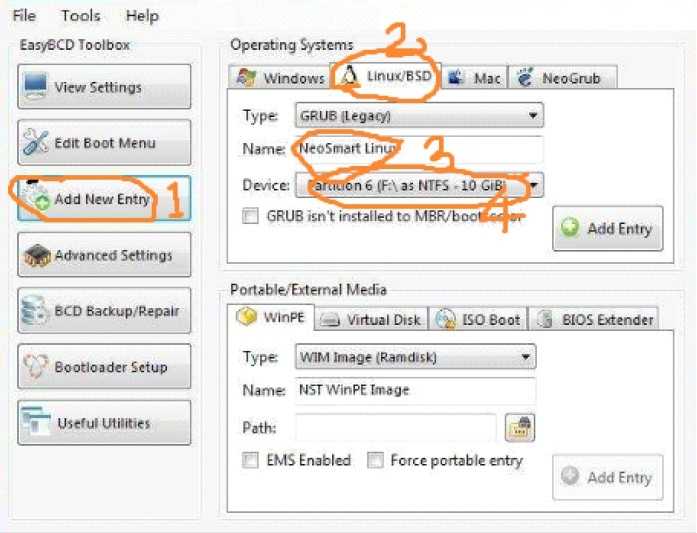Switch to the Linux/BSD tab
This screenshot has height=533, width=697.
386,76
